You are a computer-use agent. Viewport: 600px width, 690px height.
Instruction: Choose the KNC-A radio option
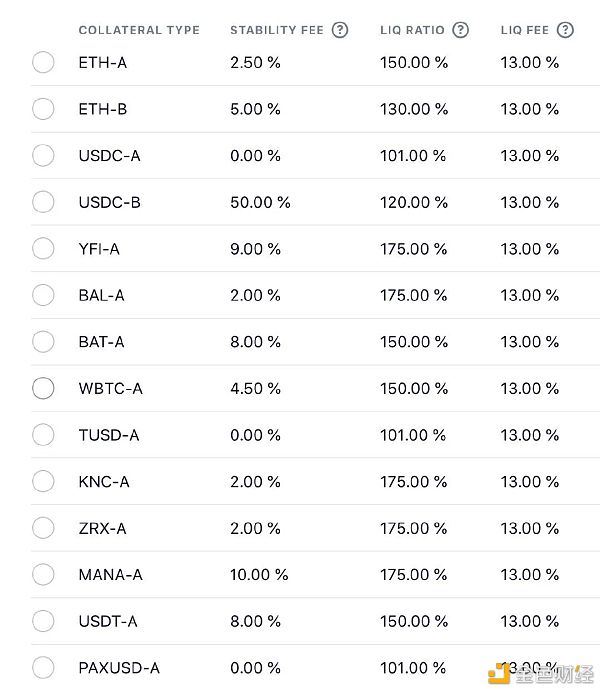(43, 481)
